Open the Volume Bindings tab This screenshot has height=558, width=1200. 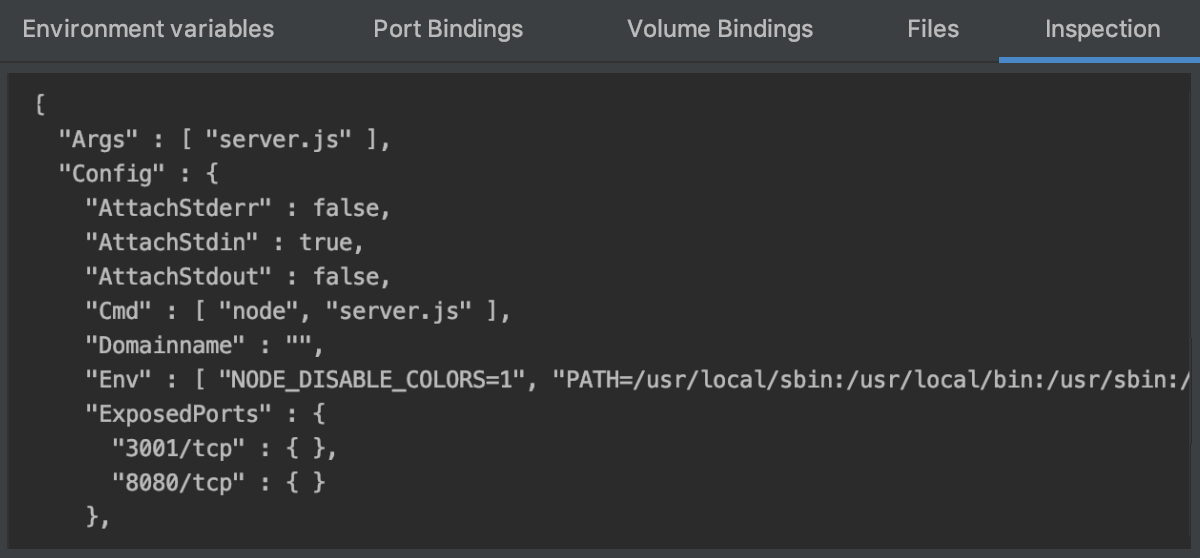click(x=720, y=29)
